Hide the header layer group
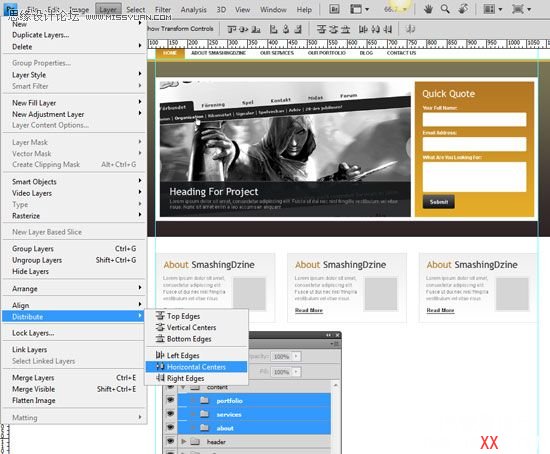Screen dimensions: 550x454 (x=170, y=441)
